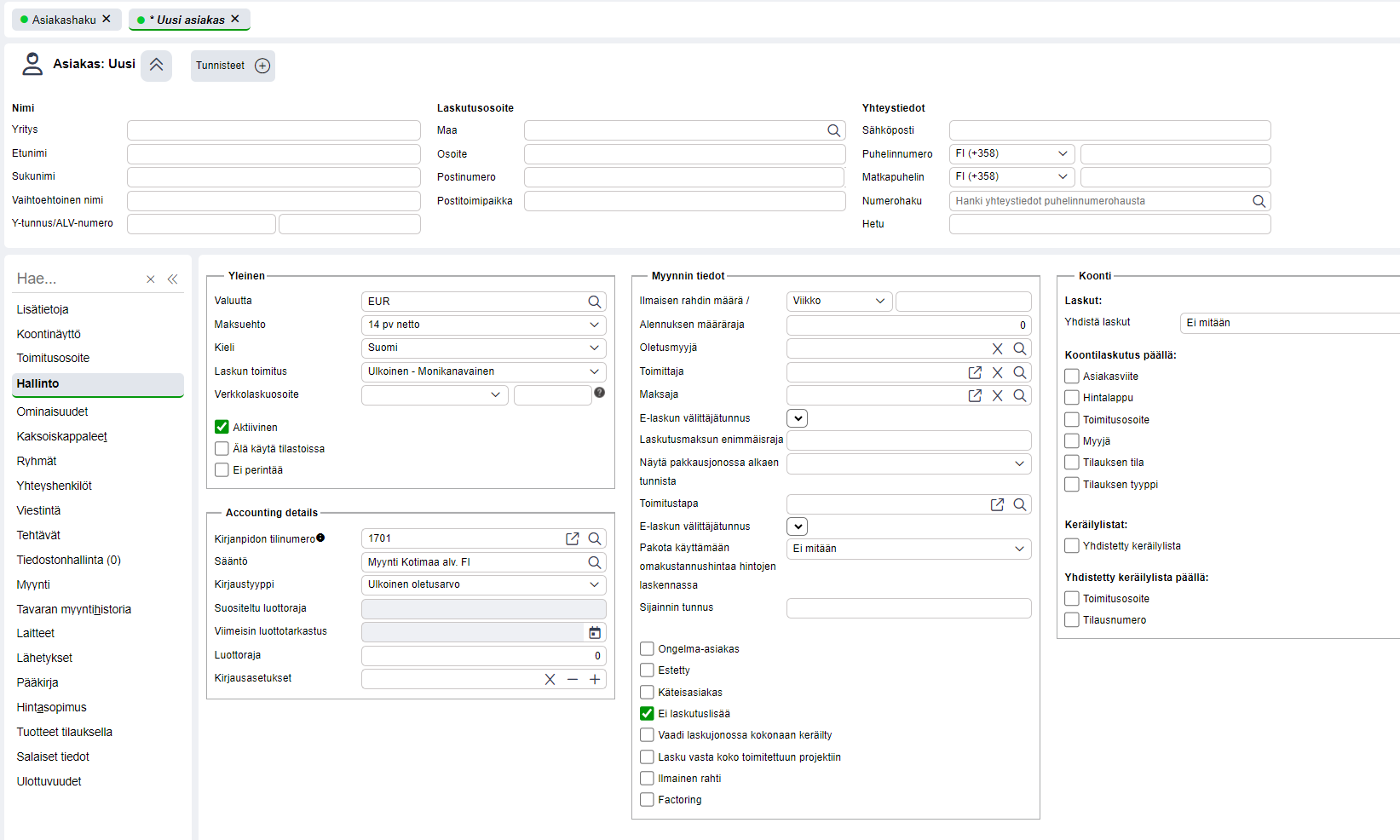Collapse the customer header with double-chevron icon
Image resolution: width=1400 pixels, height=840 pixels.
pos(157,65)
